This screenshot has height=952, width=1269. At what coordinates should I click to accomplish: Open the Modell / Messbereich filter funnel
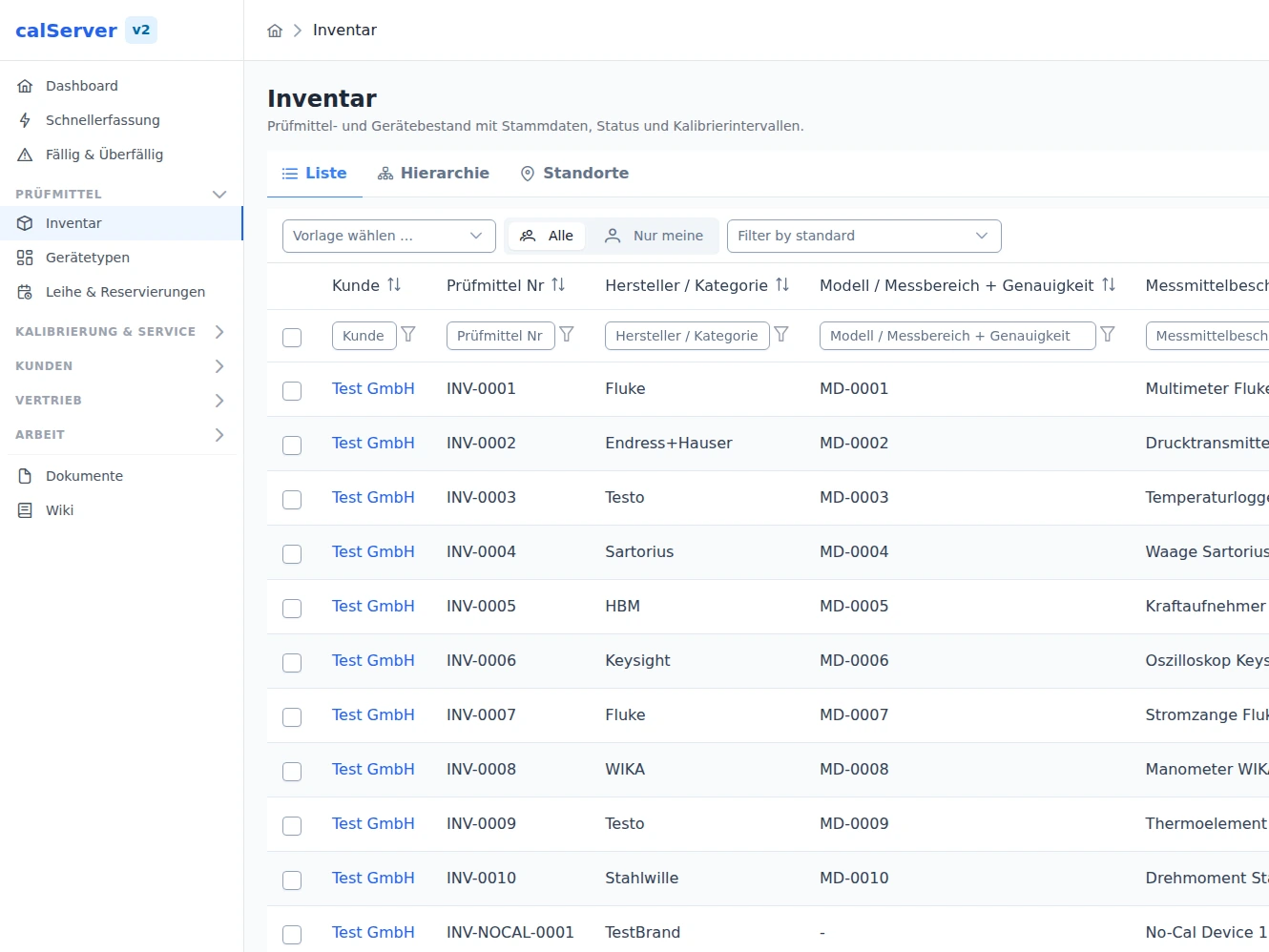click(1108, 335)
